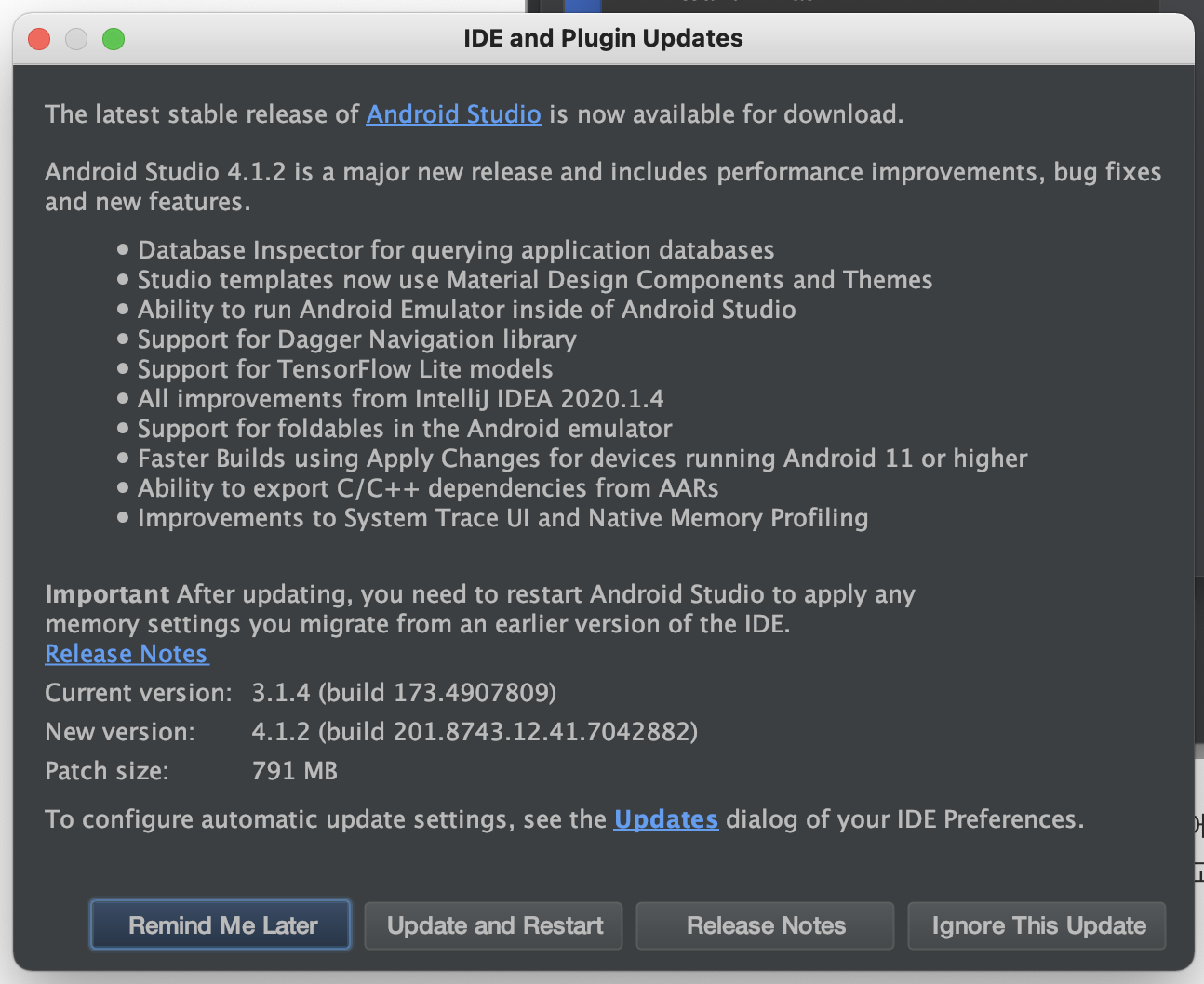Click the gray minimize window button
The width and height of the screenshot is (1204, 984).
pyautogui.click(x=76, y=38)
